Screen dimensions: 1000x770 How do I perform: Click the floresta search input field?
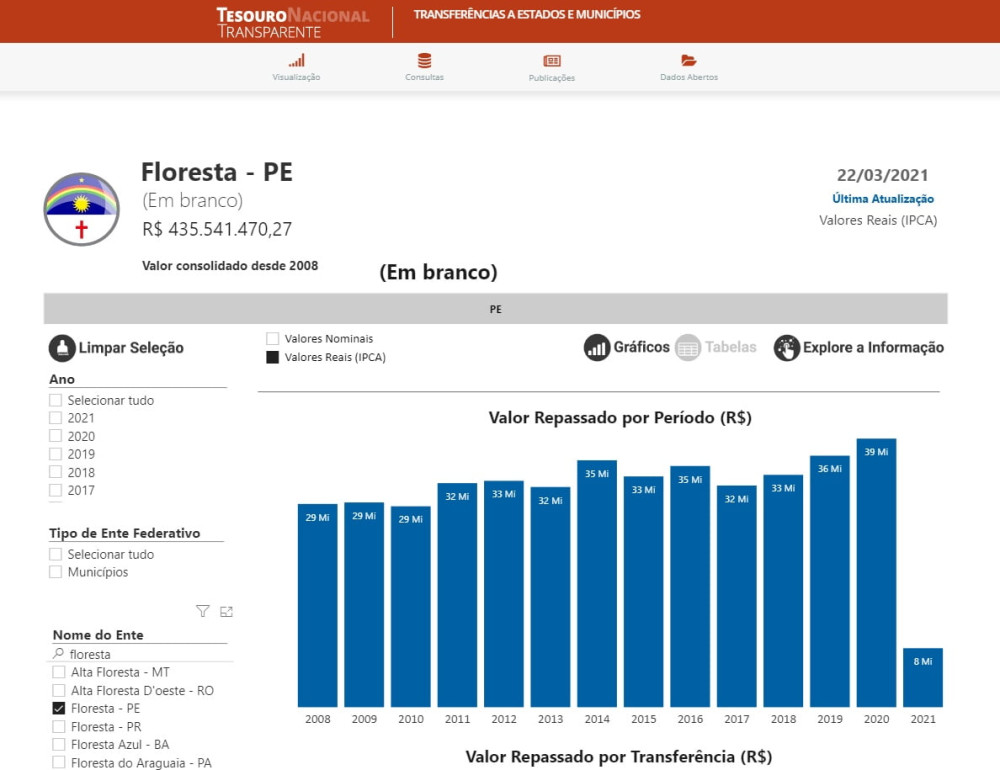(x=140, y=654)
